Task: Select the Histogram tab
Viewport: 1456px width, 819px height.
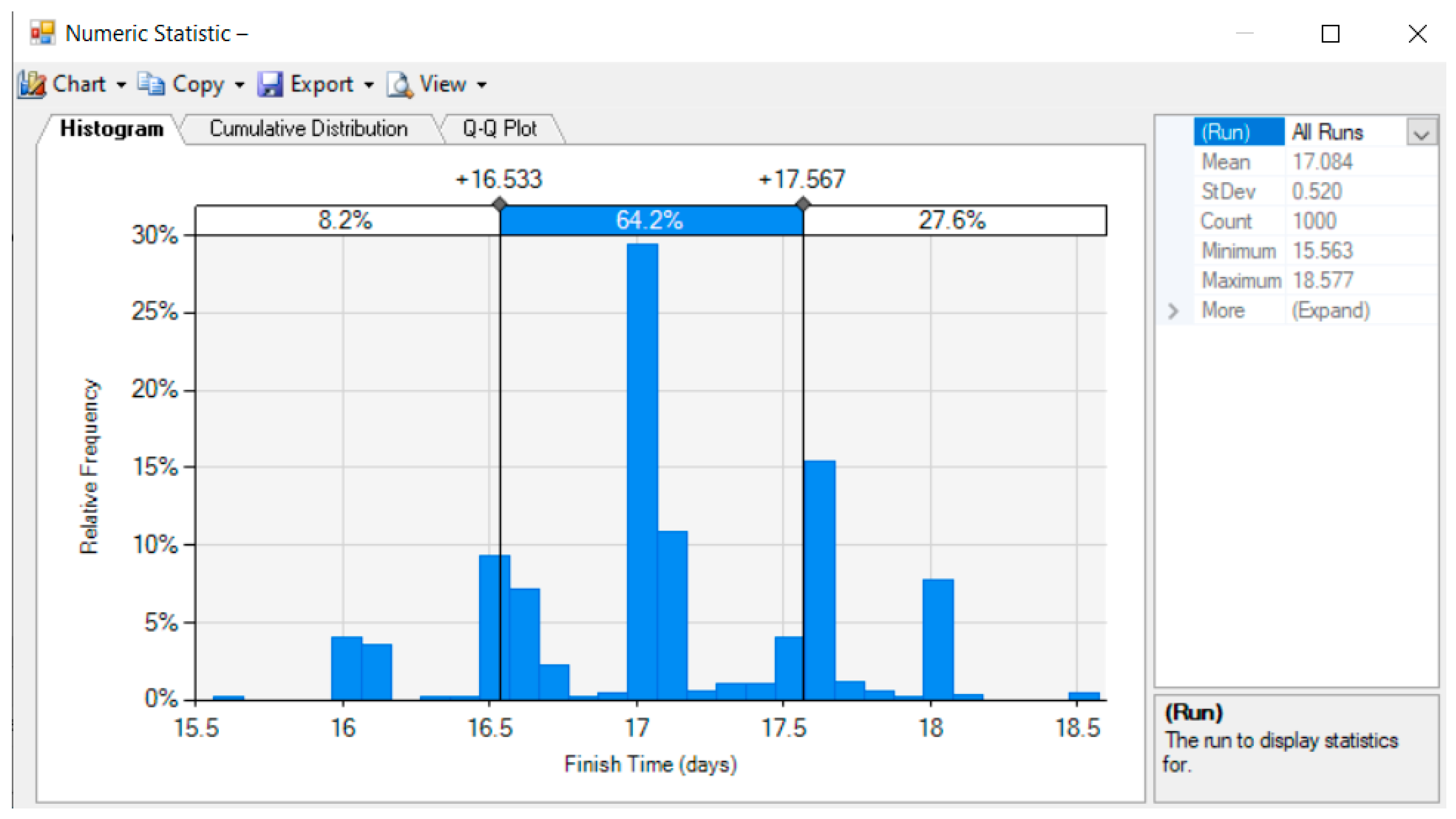Action: coord(111,129)
